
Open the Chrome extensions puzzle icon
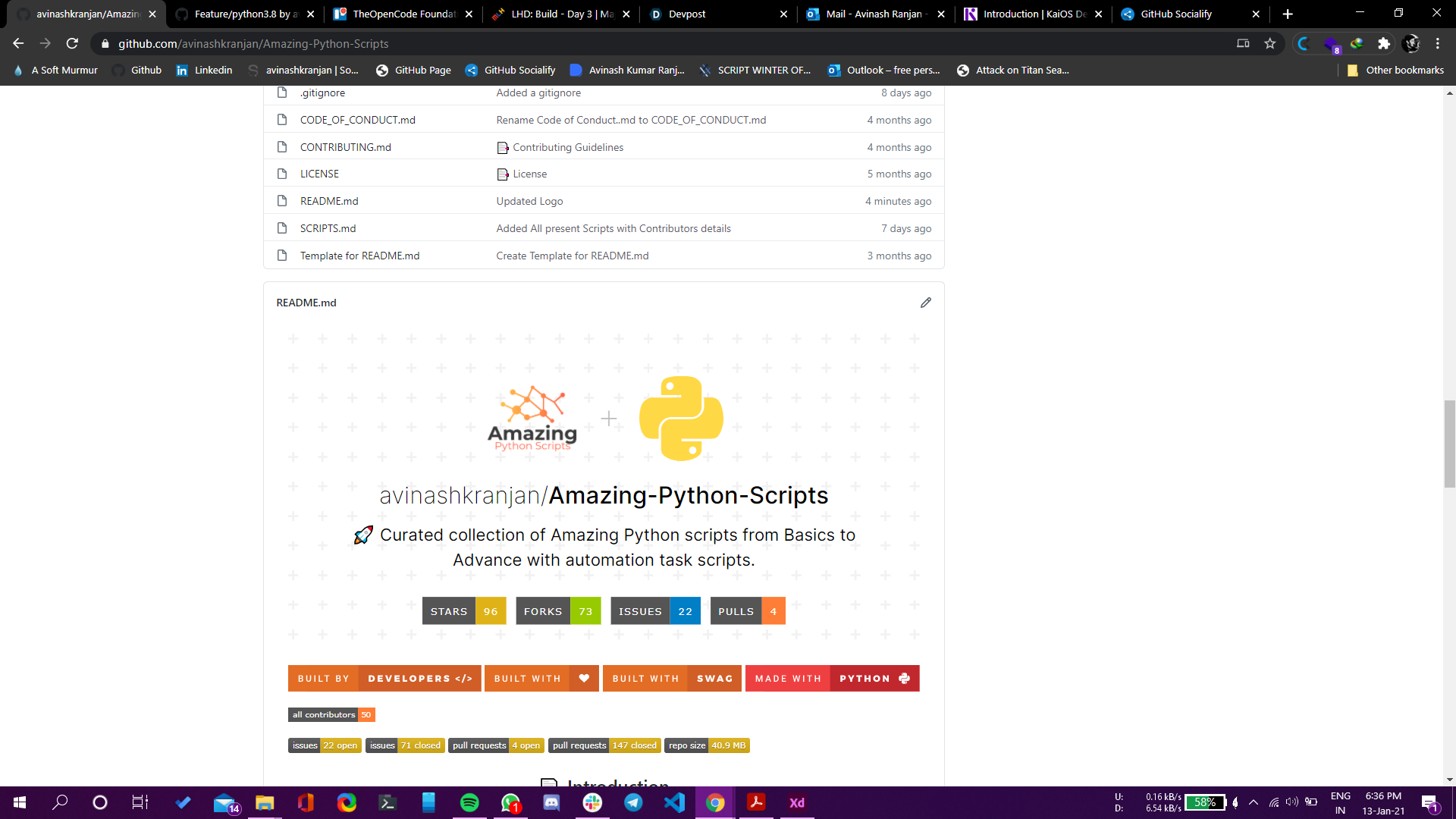1384,43
